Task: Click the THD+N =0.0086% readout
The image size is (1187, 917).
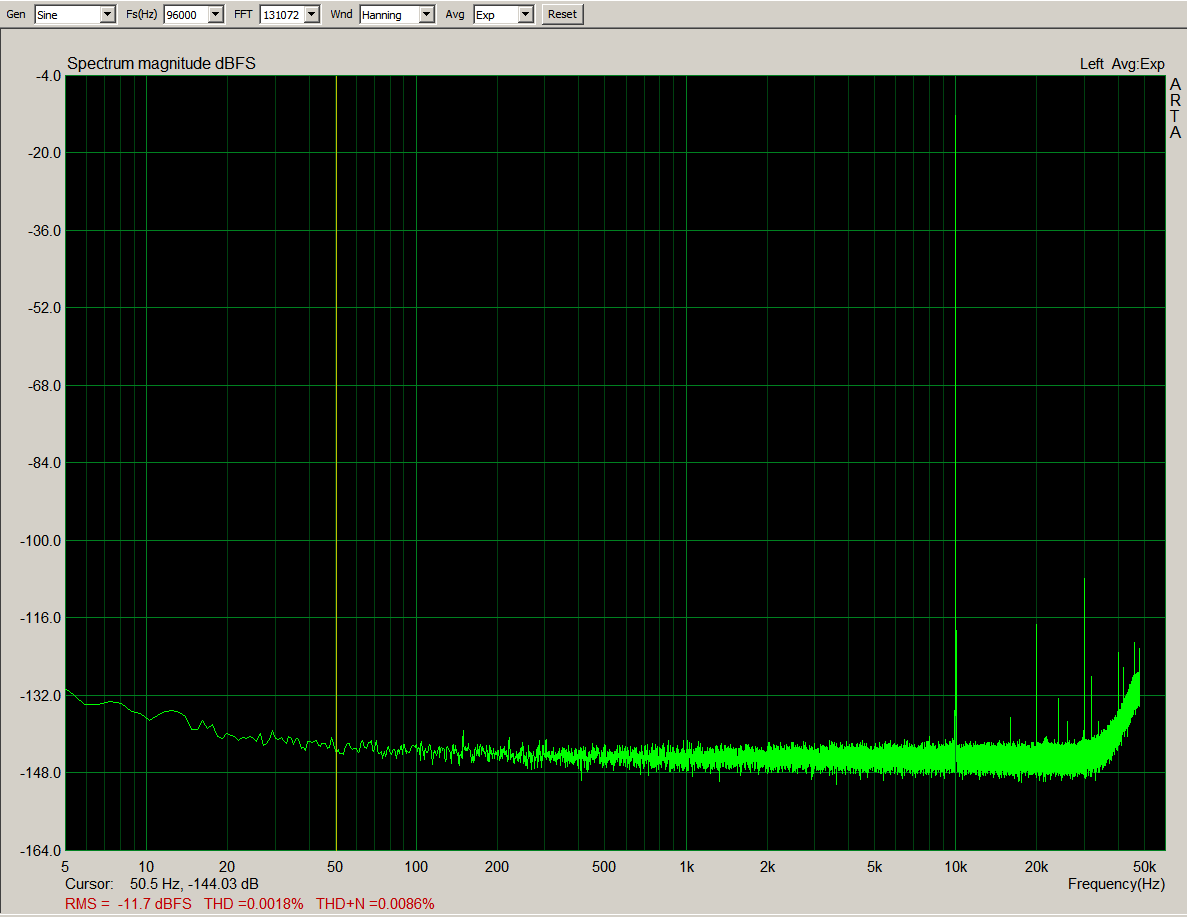Action: click(375, 903)
